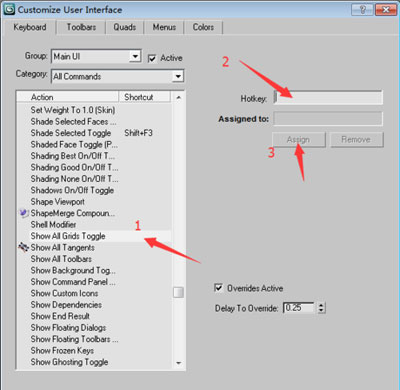Click the Delay To Override up spinner arrow
Screen dimensions: 400x390
pos(321,305)
